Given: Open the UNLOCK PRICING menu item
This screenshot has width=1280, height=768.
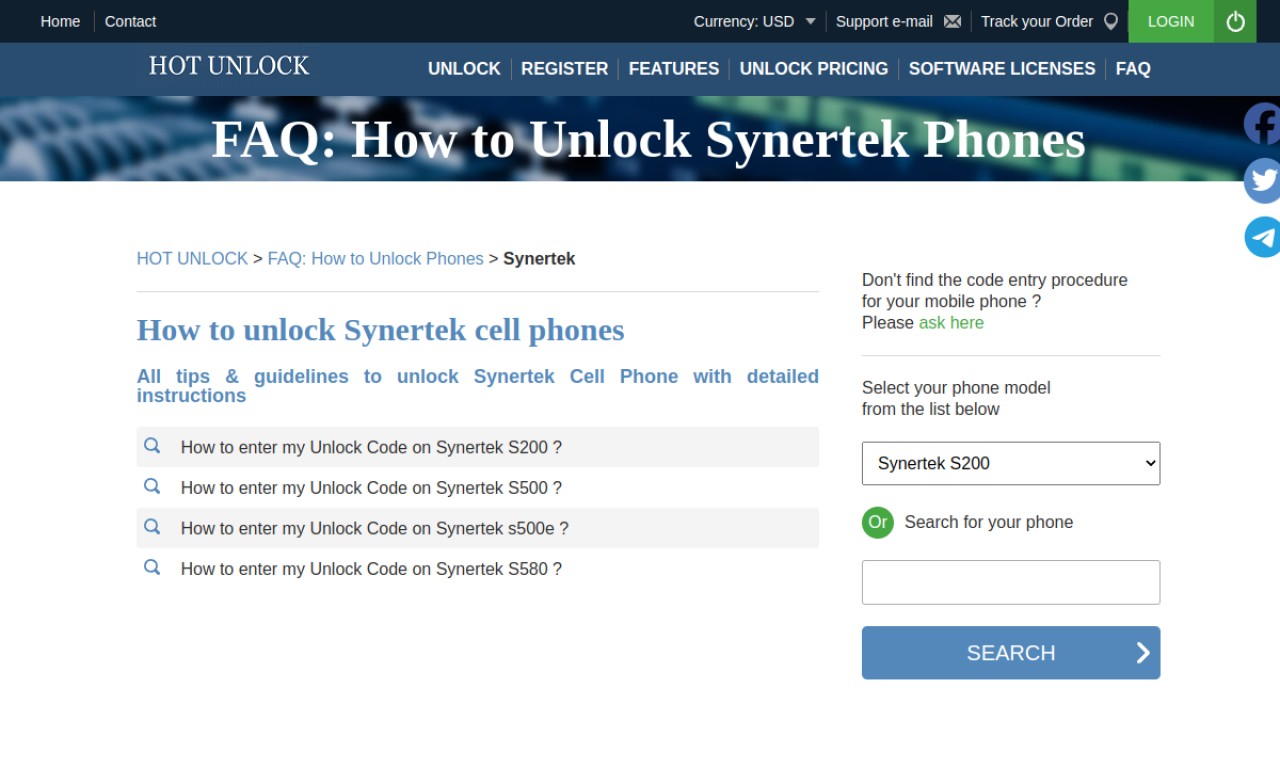Looking at the screenshot, I should tap(814, 69).
